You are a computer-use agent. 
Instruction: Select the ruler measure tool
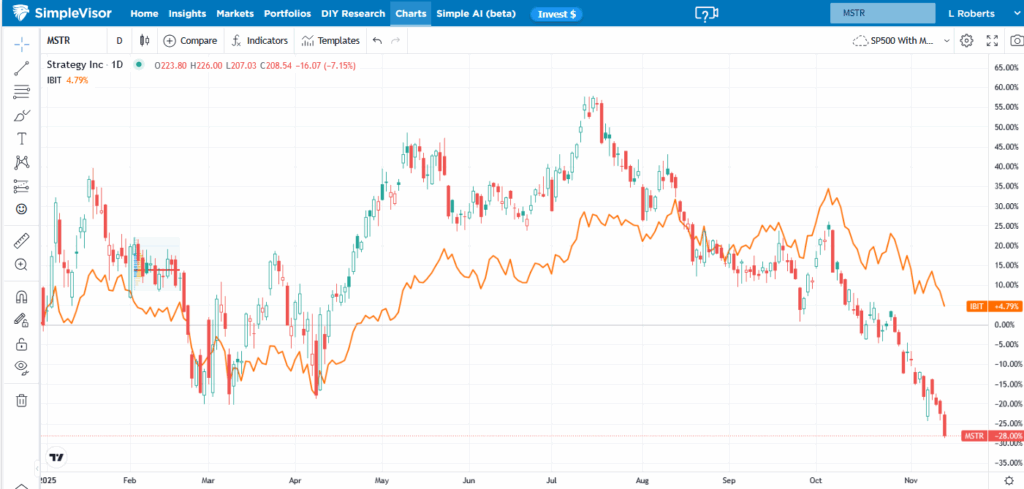22,242
